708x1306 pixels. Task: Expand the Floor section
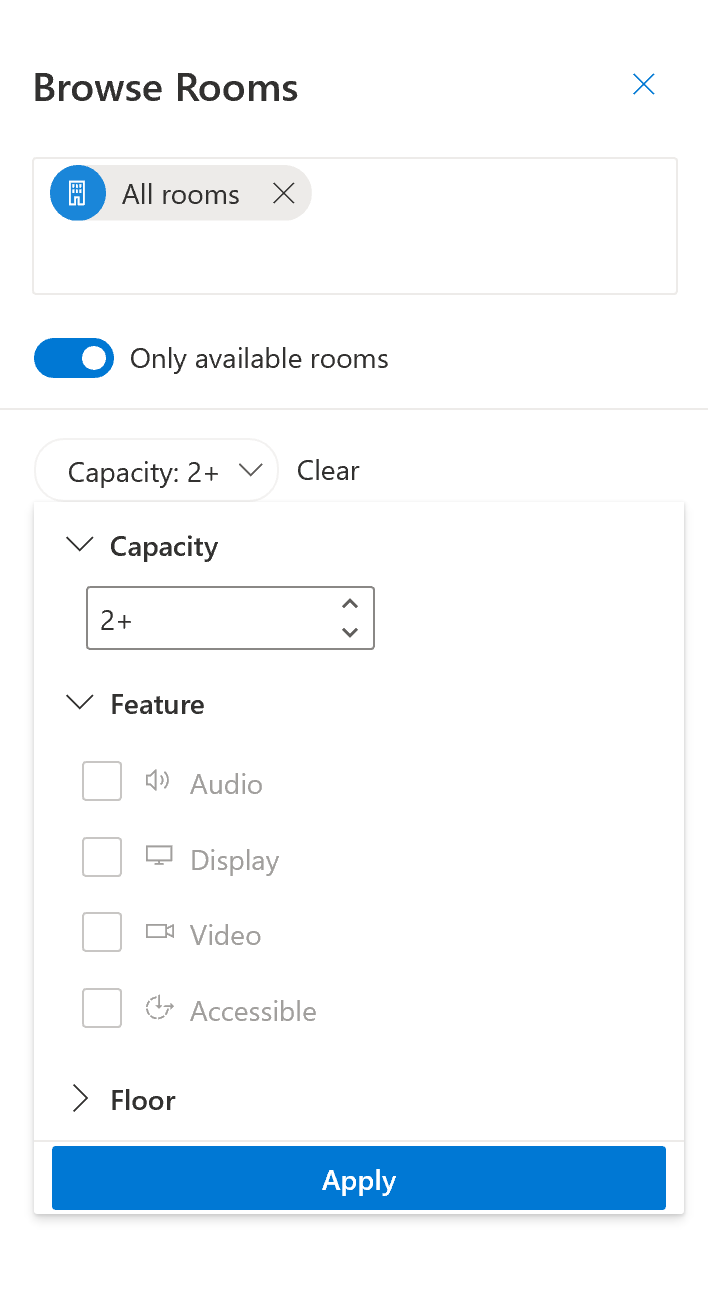(x=79, y=1098)
